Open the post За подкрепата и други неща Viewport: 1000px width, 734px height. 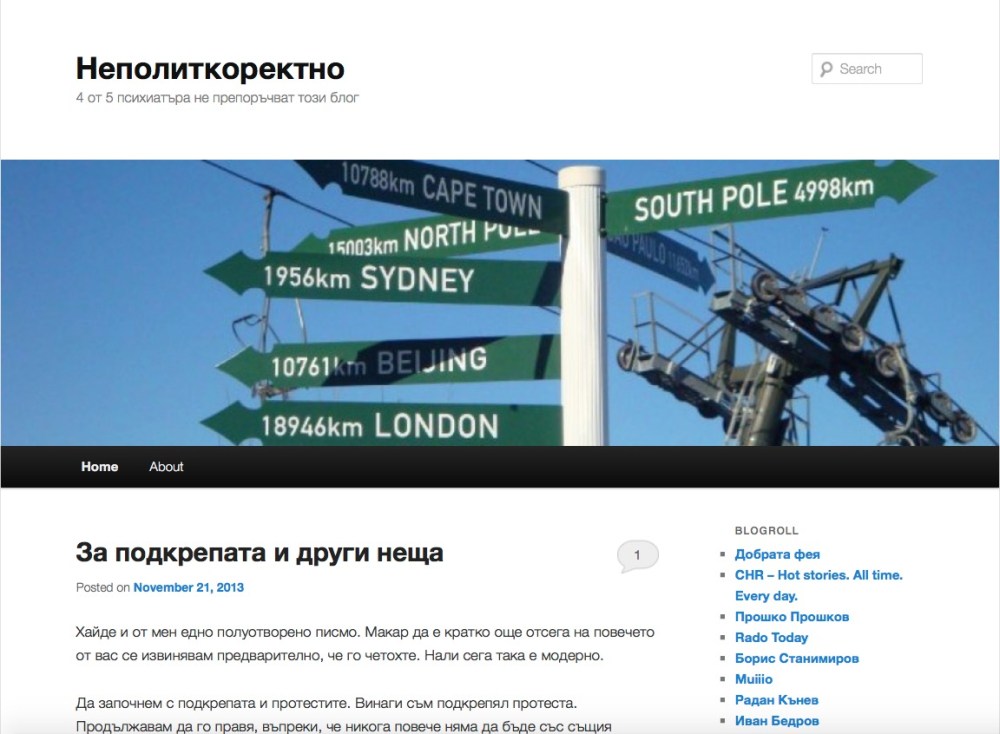pyautogui.click(x=260, y=551)
